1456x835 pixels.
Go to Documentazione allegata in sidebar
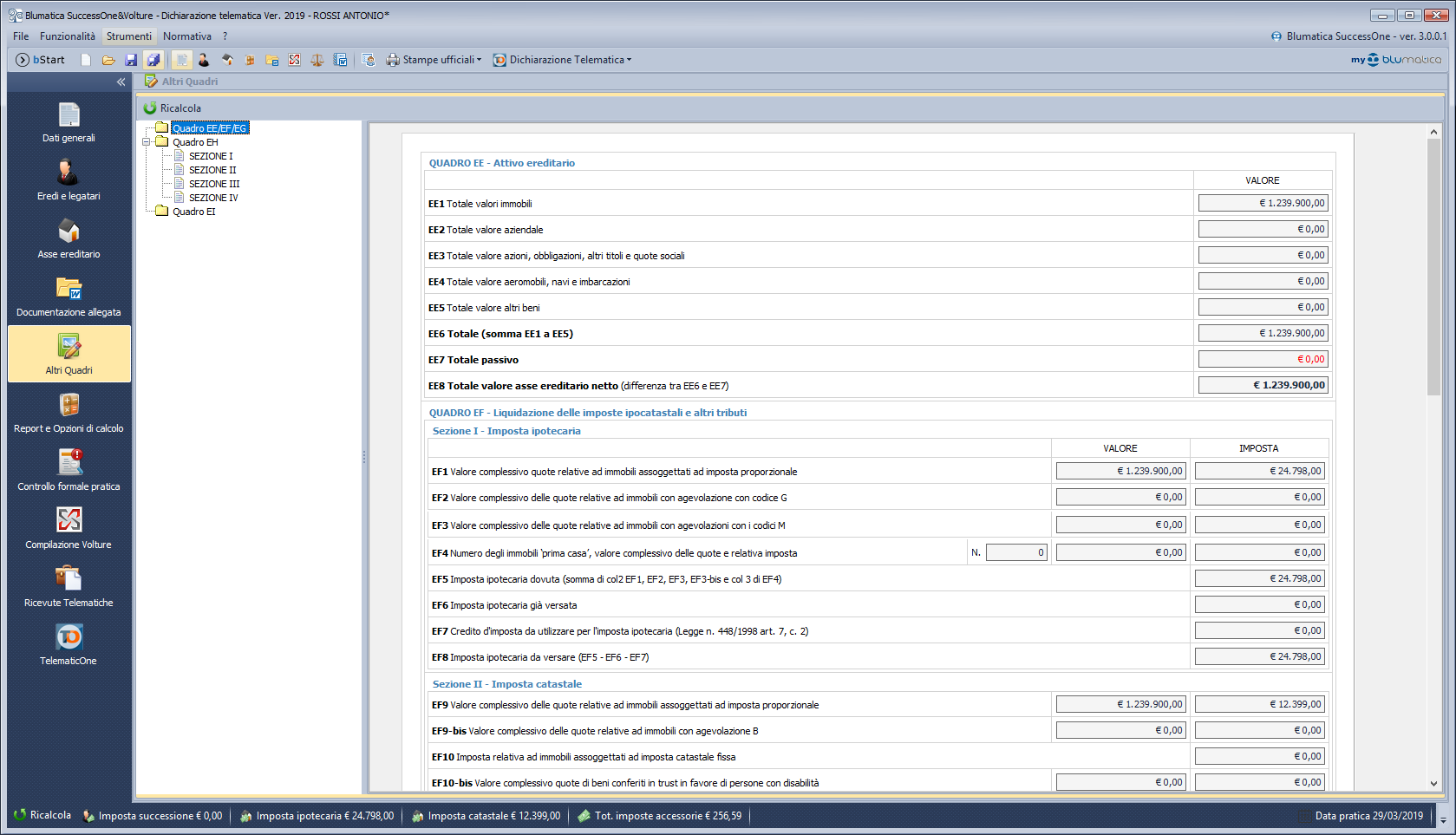(x=69, y=297)
